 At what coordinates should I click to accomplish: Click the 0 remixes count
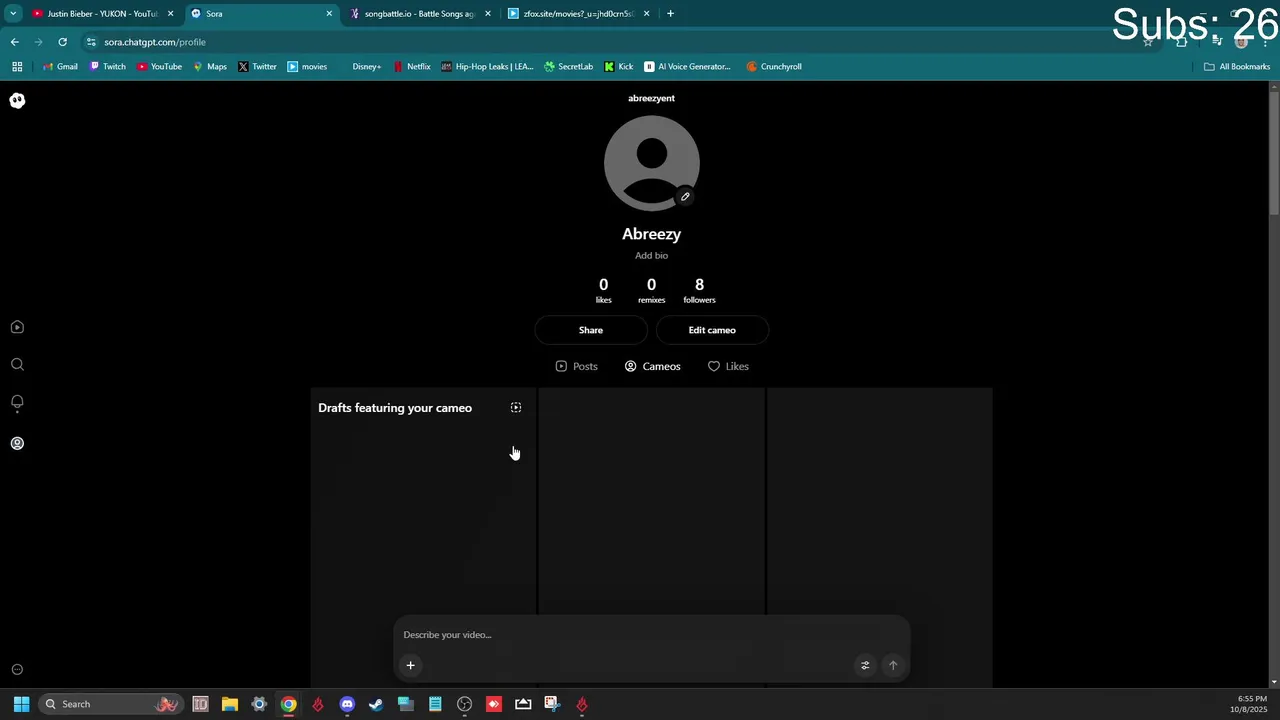click(651, 290)
